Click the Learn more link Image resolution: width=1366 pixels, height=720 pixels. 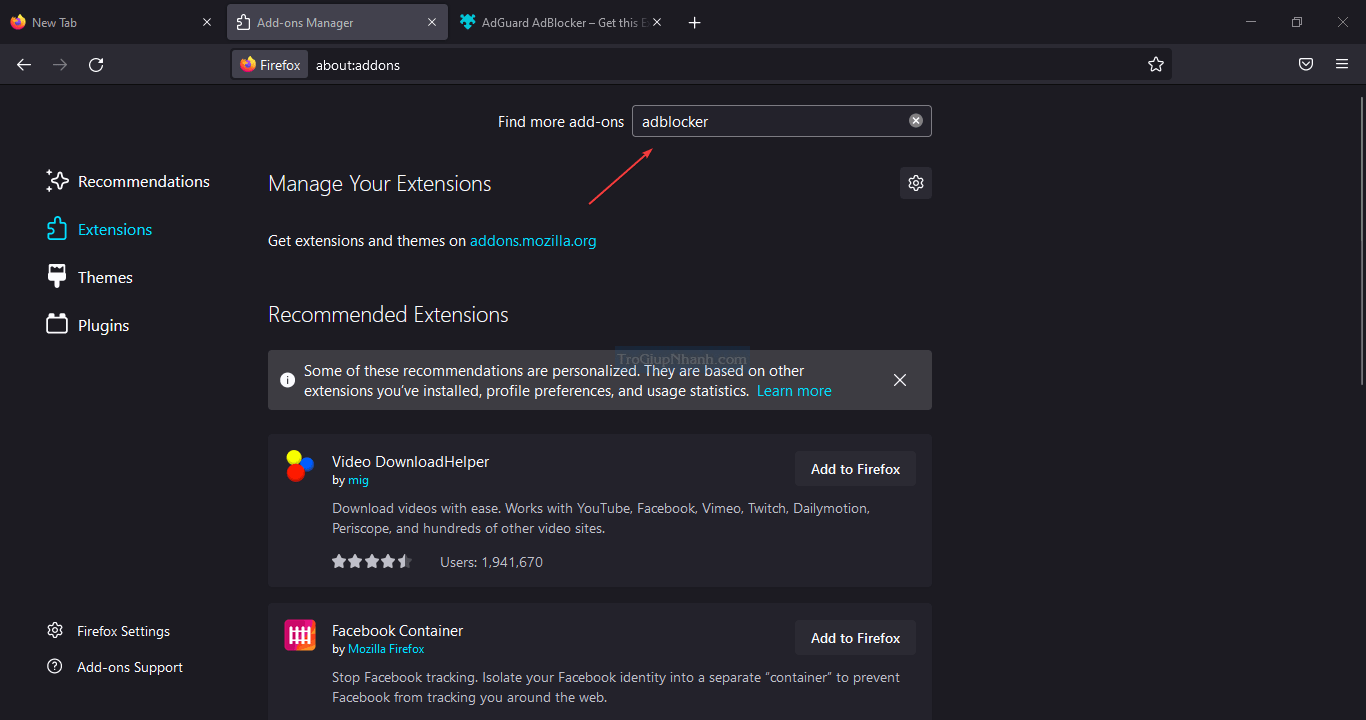(794, 391)
